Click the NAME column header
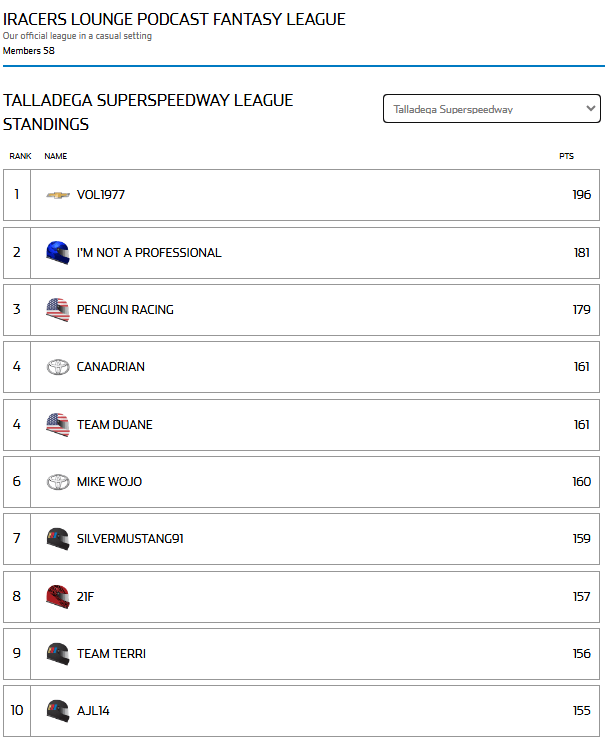 tap(56, 156)
